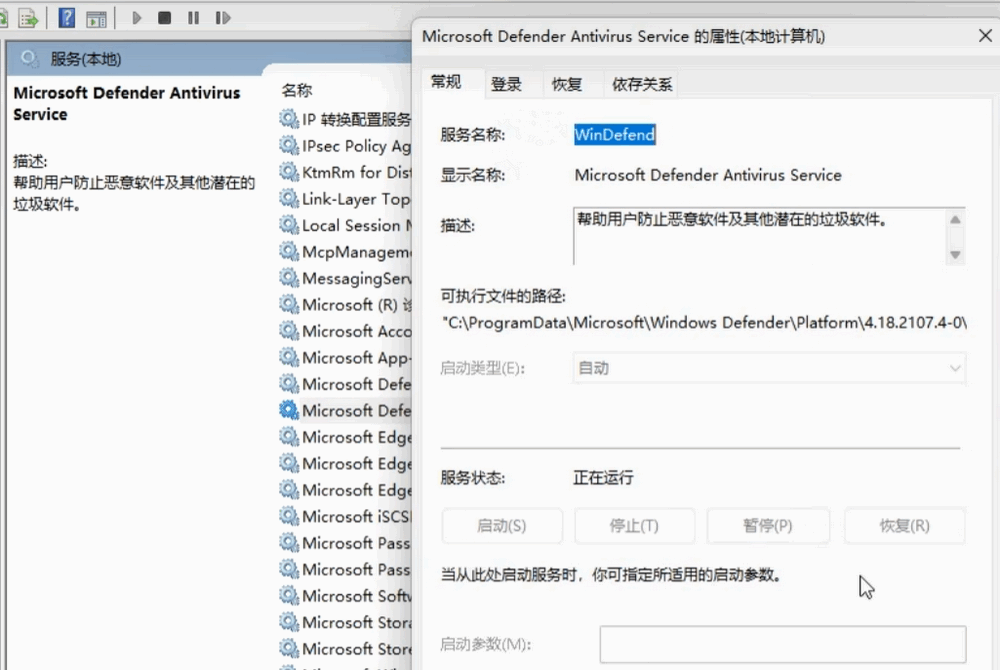Viewport: 1000px width, 670px height.
Task: Click inside the 描述 description box
Action: pos(759,236)
